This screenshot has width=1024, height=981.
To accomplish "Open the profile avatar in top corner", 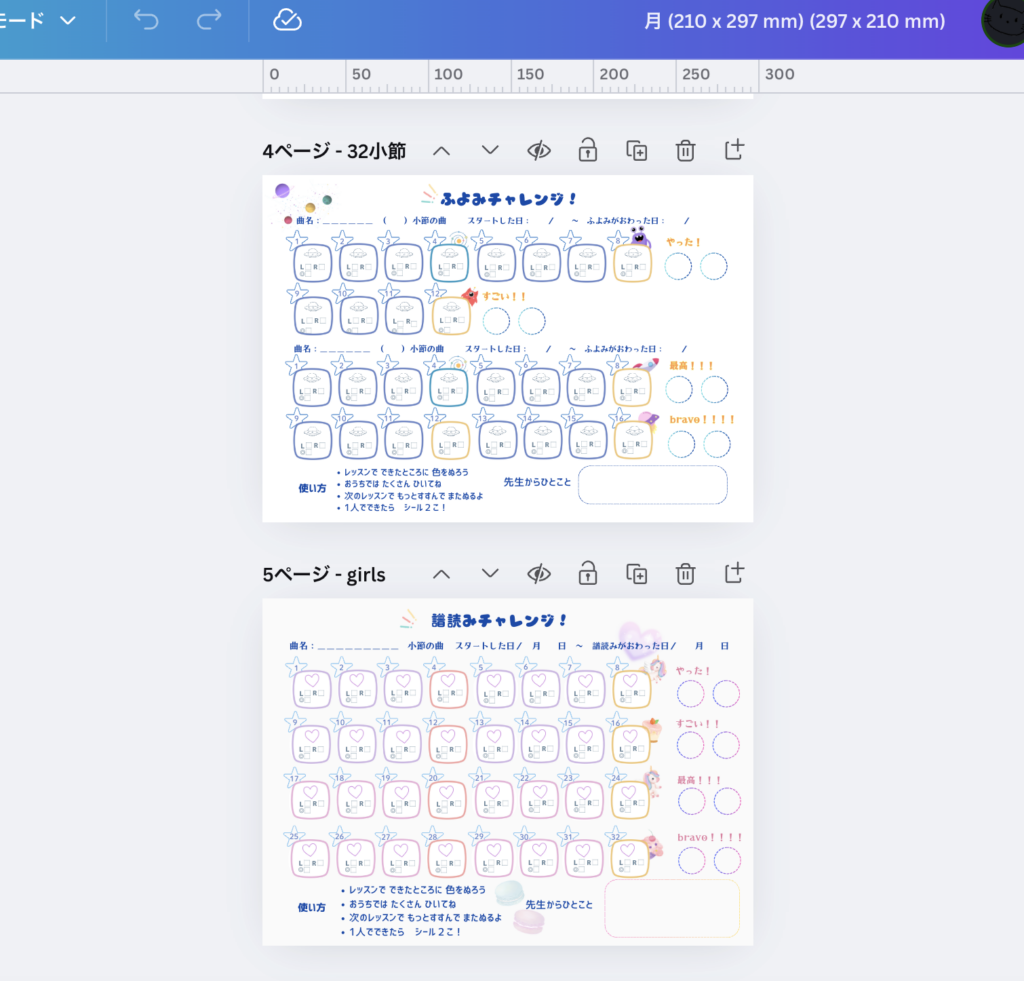I will (x=1002, y=22).
